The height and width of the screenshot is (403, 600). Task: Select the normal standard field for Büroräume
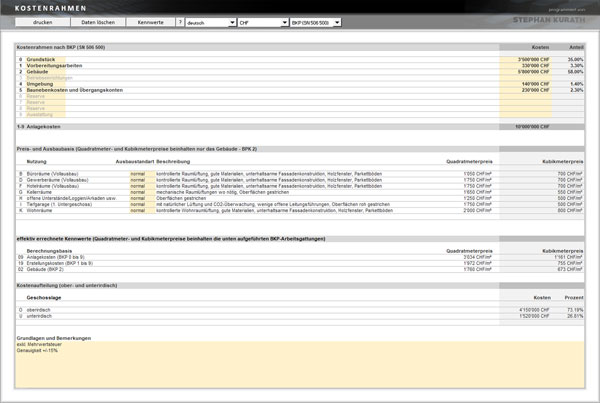[142, 174]
